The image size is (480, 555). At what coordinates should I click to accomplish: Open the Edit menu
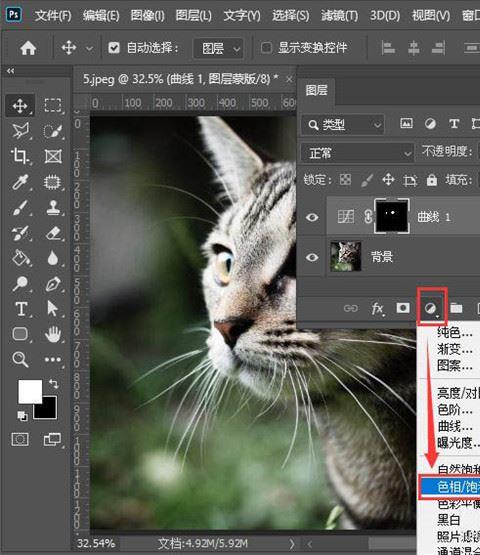[x=101, y=16]
